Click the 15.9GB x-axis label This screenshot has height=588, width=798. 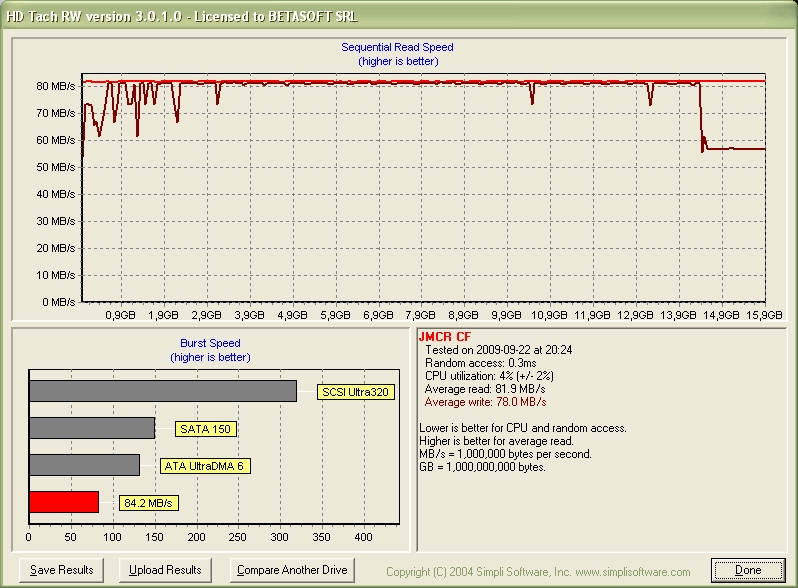click(764, 315)
